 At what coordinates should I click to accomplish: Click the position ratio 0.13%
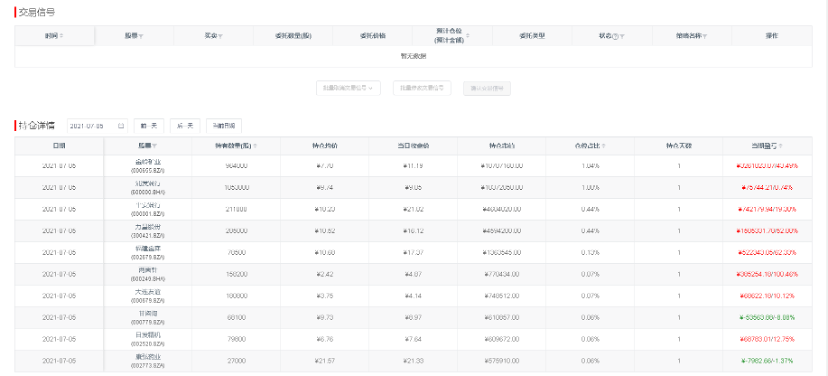590,252
